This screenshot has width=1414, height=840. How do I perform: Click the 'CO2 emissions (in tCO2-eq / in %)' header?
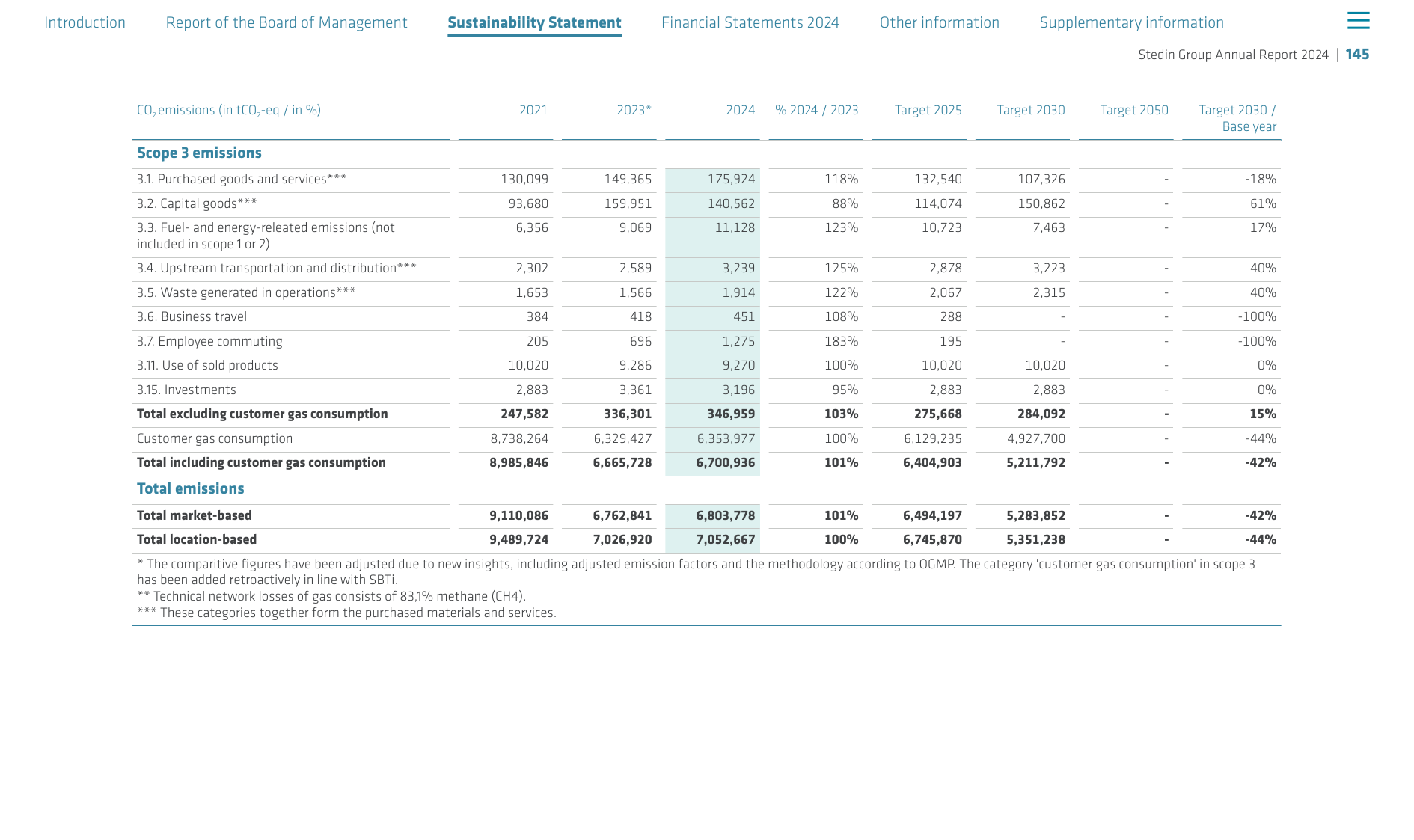coord(229,111)
